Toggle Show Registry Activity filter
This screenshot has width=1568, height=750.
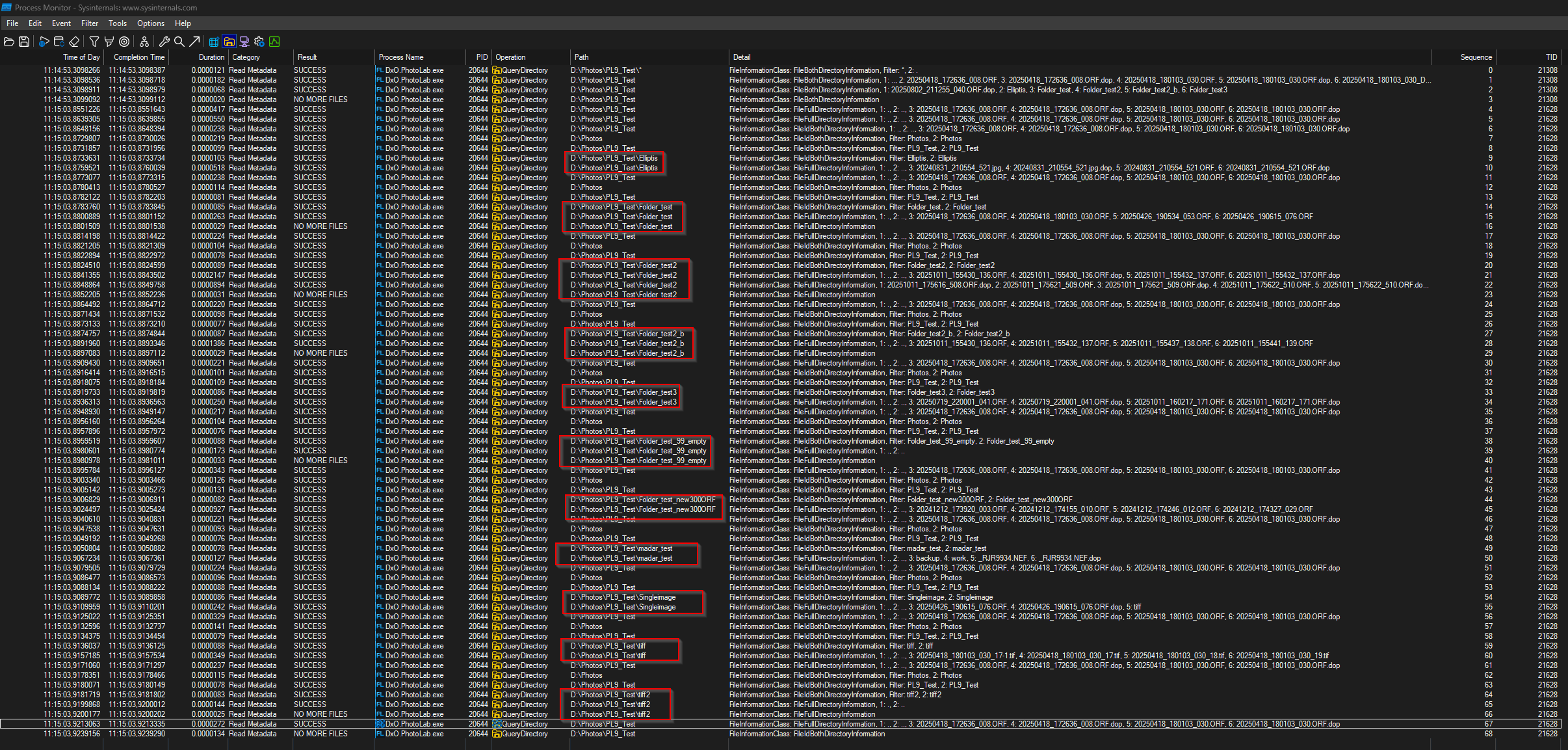point(213,42)
